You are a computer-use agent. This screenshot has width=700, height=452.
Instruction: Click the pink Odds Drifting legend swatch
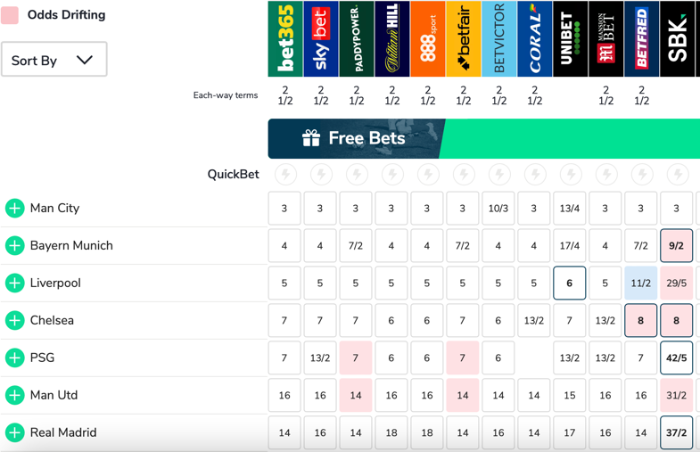coord(9,15)
